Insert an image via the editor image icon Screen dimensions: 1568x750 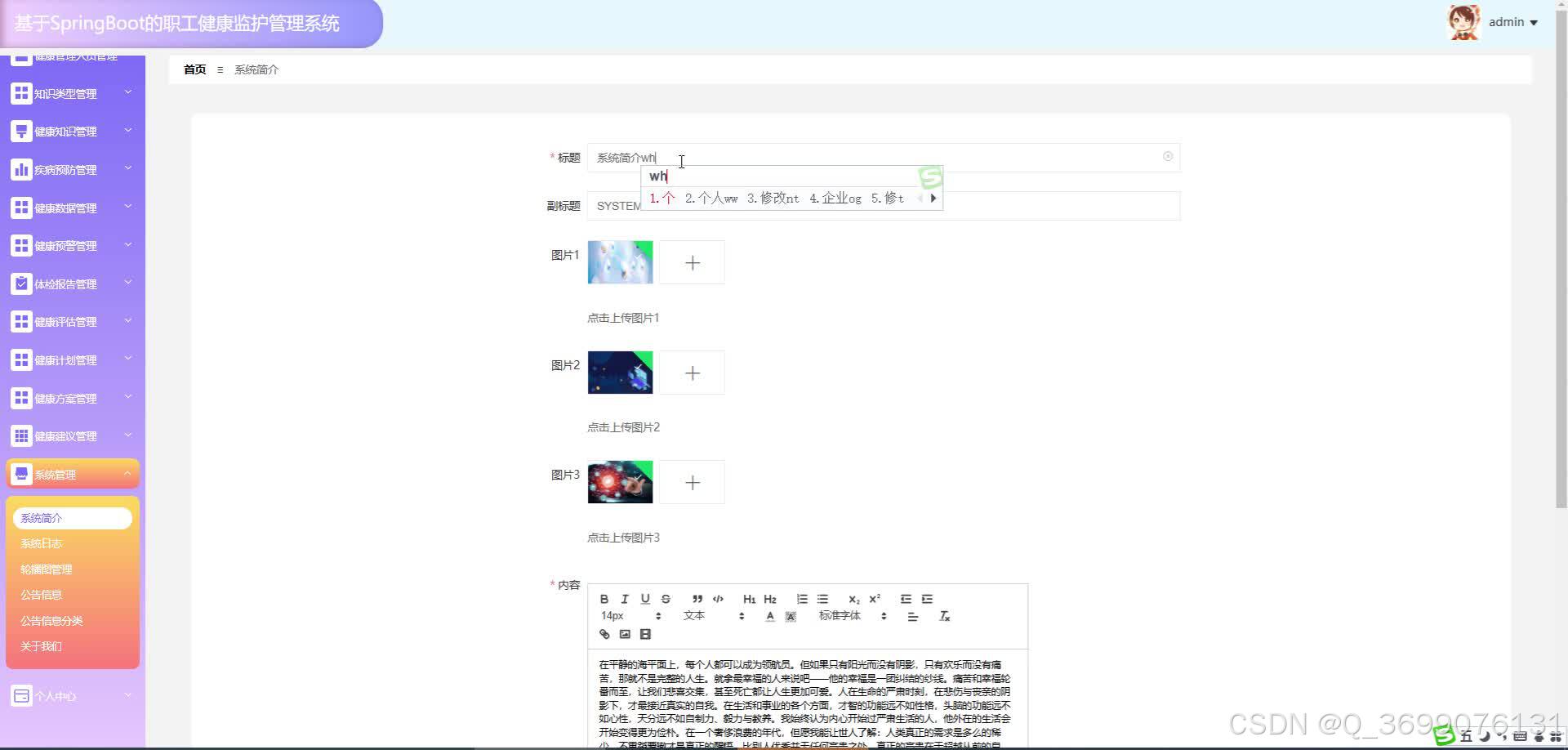pyautogui.click(x=625, y=634)
